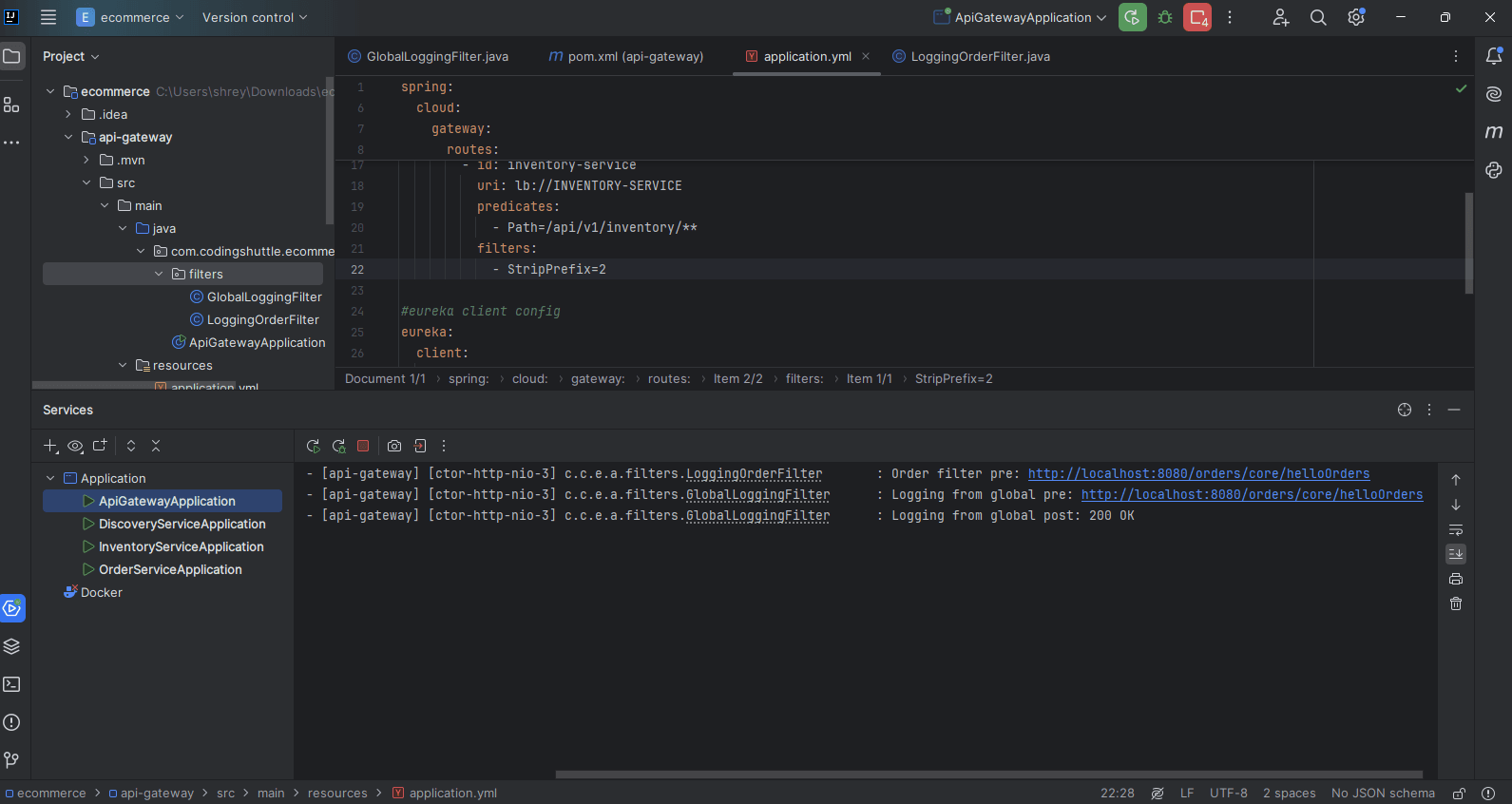Toggle read-only lock in status bar

(1459, 794)
